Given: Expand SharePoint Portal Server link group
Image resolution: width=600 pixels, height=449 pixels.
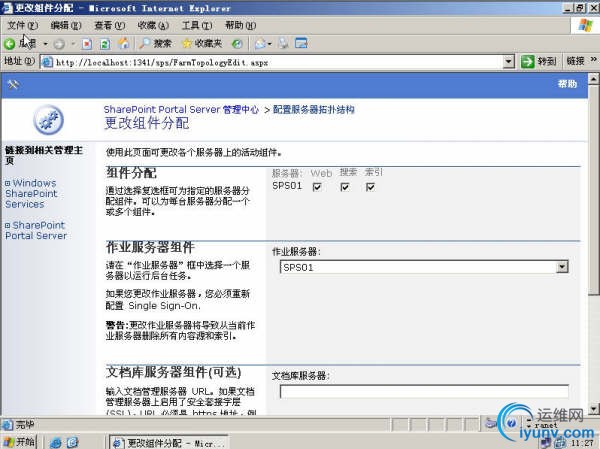Looking at the screenshot, I should (x=8, y=225).
